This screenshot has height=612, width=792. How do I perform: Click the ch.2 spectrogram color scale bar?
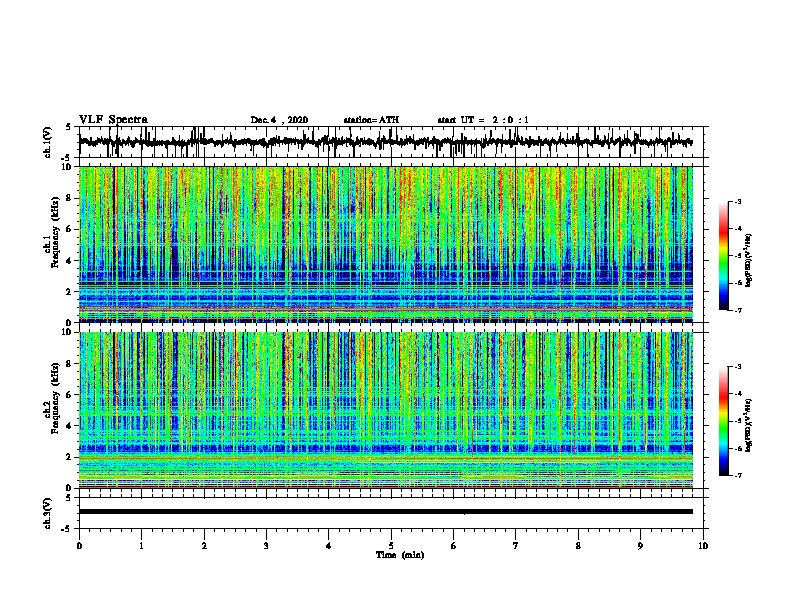[x=723, y=421]
